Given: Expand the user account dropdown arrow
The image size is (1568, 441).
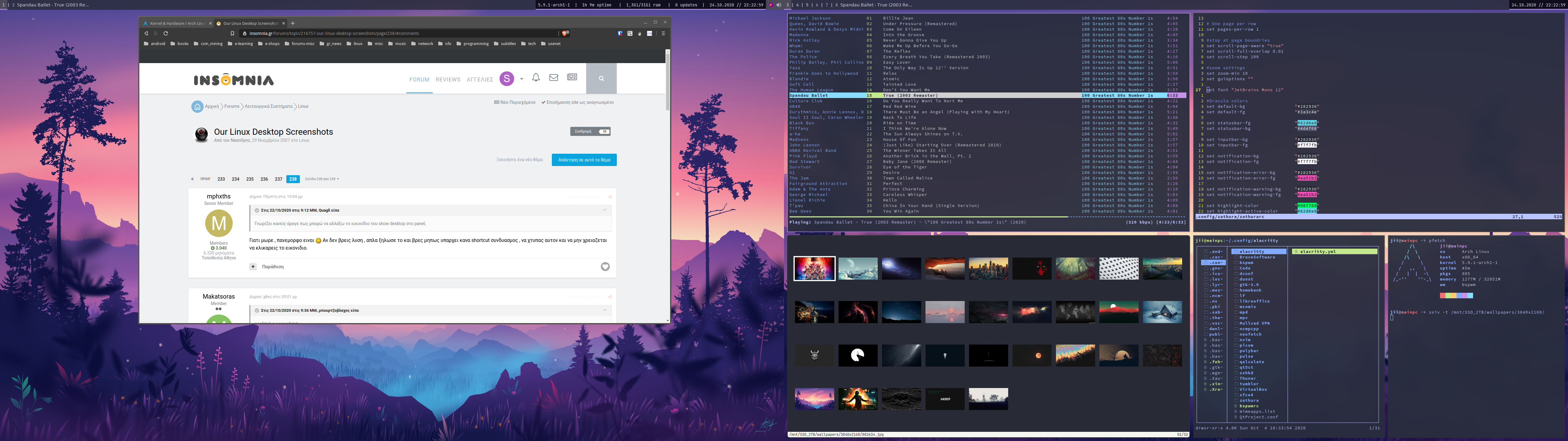Looking at the screenshot, I should 522,79.
